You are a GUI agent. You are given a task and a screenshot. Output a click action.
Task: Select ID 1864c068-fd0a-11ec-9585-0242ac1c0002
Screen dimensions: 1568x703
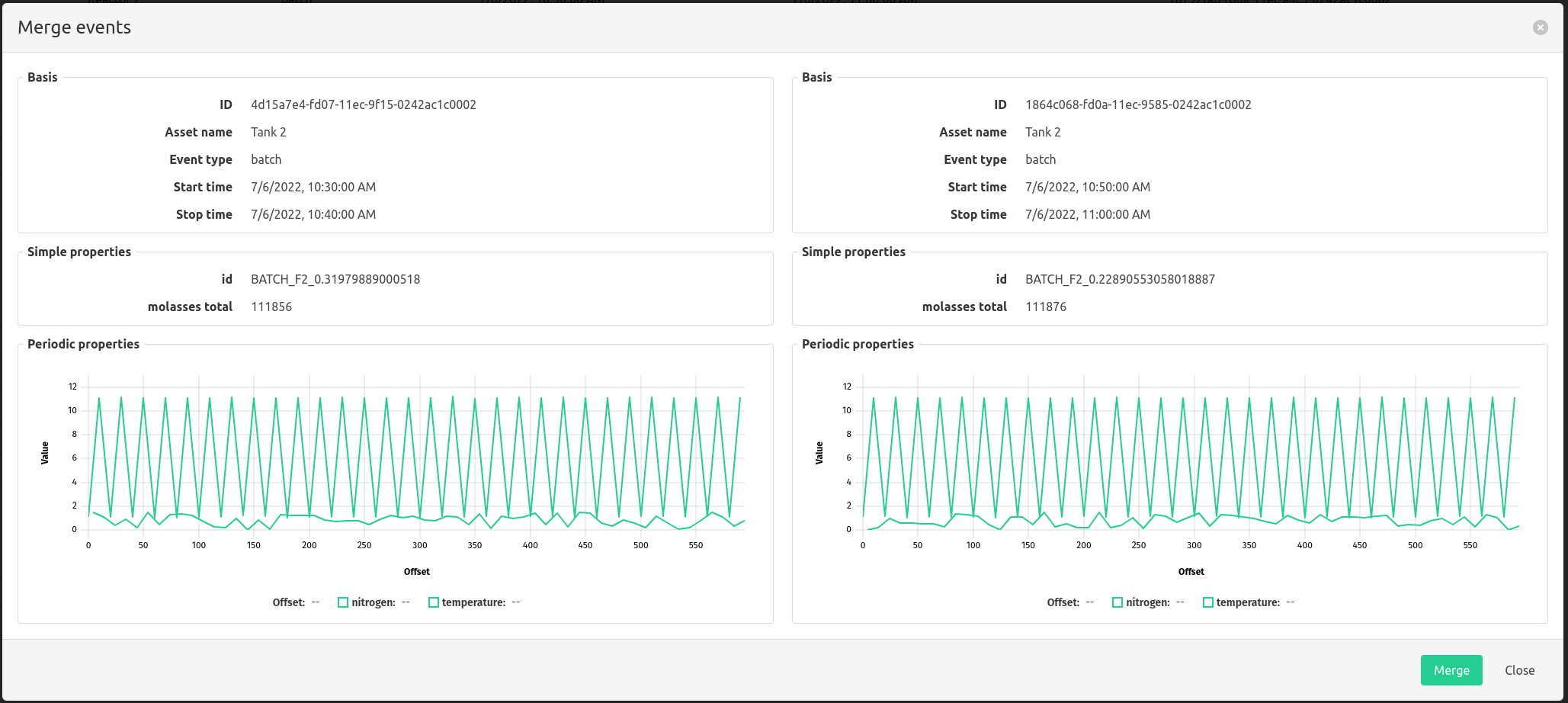coord(1138,104)
